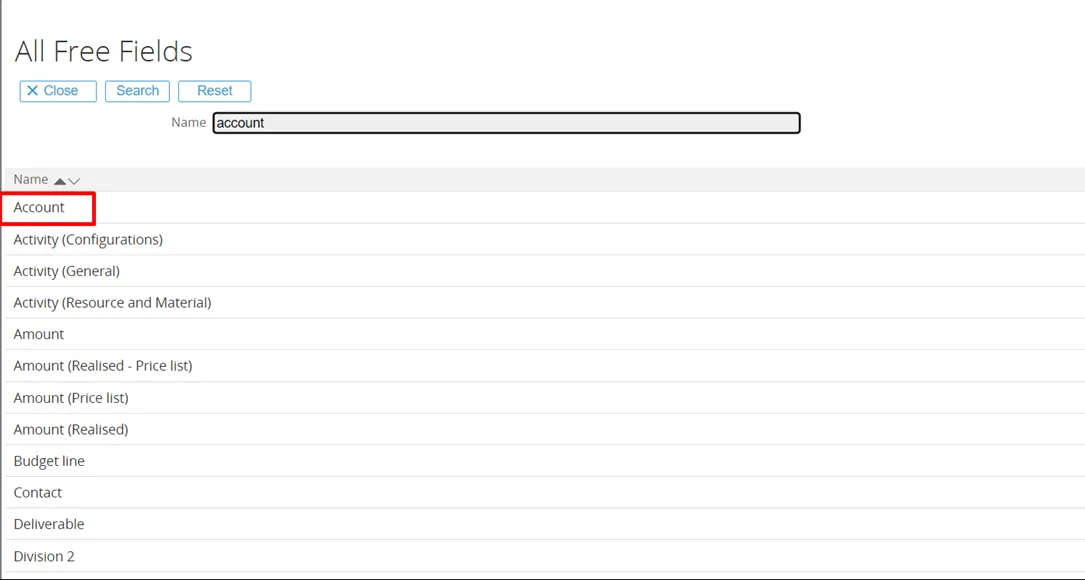
Task: Click the Name column header
Action: point(31,180)
